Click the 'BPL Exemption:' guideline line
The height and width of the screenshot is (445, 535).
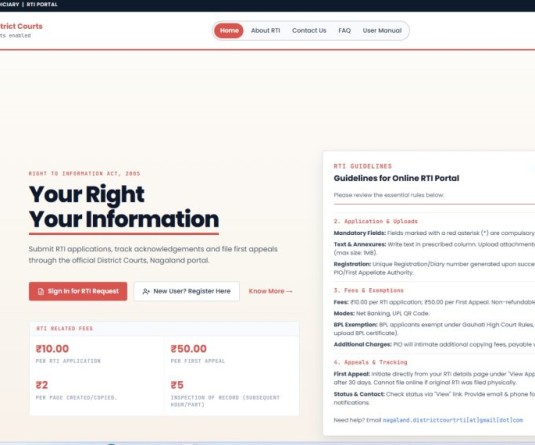(434, 329)
